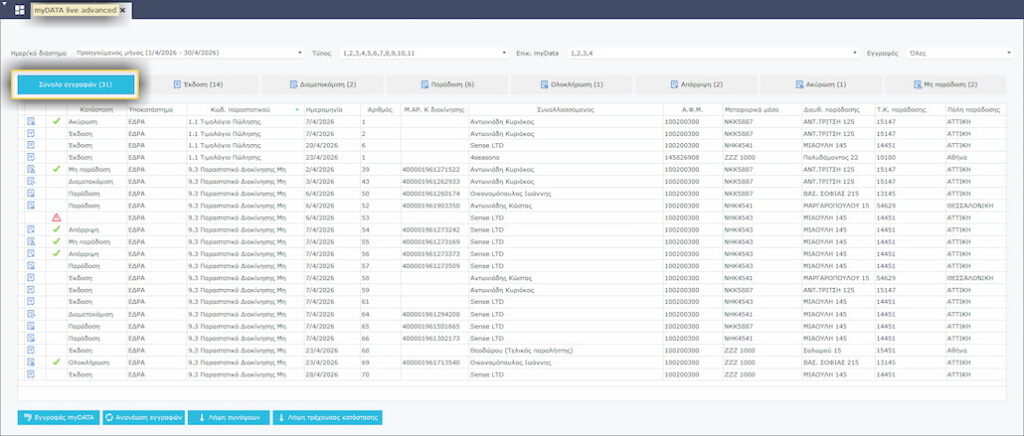
Task: Click green checkmark on row number 54
Action: tap(56, 230)
